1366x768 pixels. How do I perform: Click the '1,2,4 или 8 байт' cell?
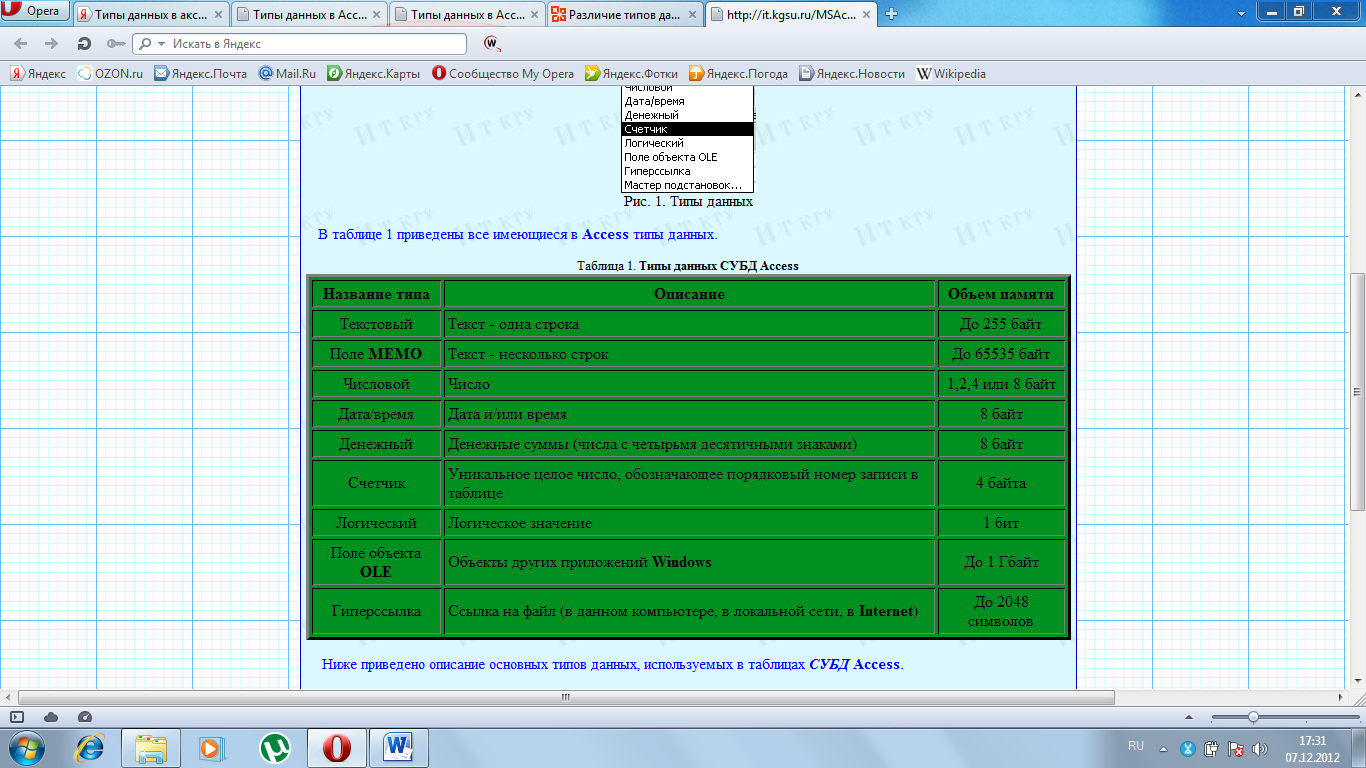(x=1001, y=384)
